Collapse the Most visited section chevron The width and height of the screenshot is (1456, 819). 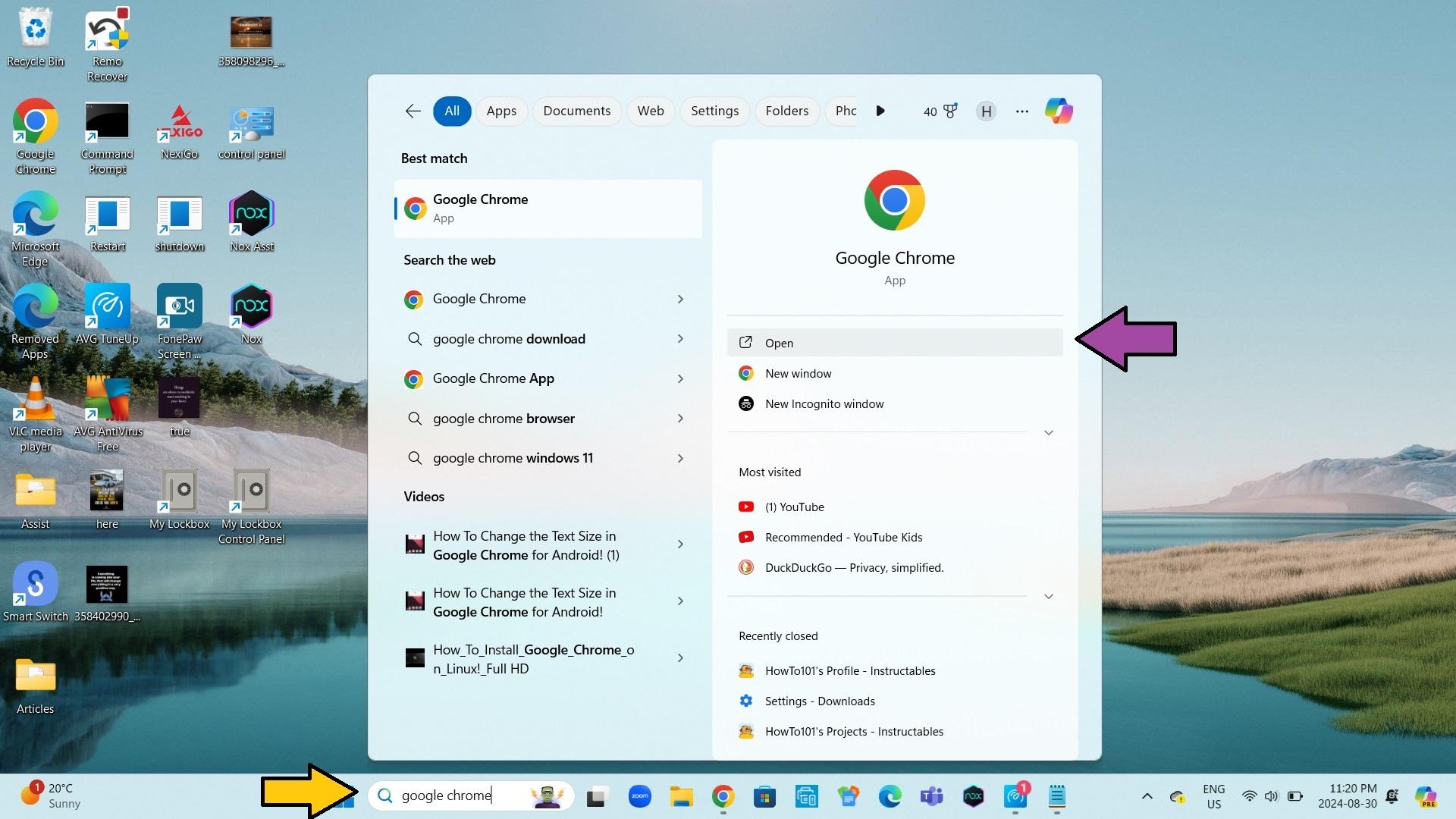coord(1049,597)
